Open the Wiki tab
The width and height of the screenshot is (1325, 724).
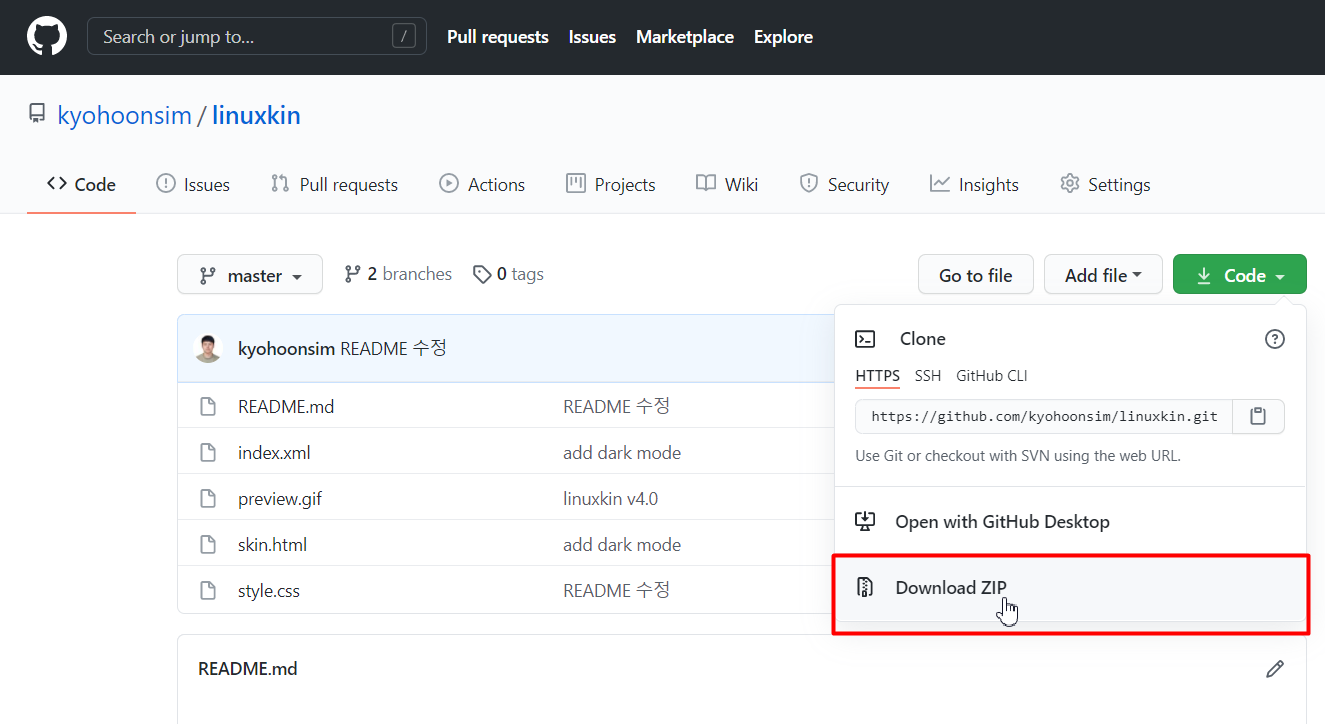727,185
